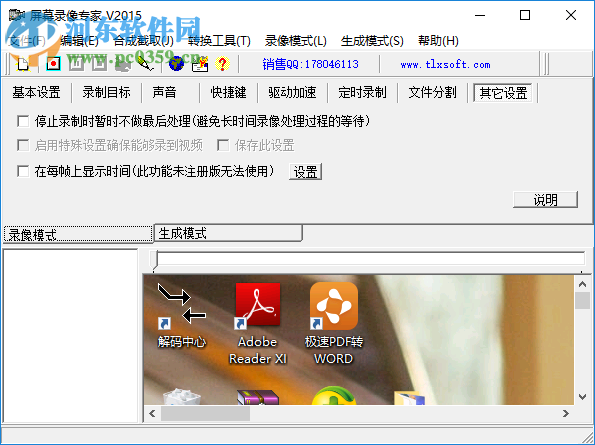Open help with the question mark icon
The height and width of the screenshot is (445, 595).
[x=222, y=64]
